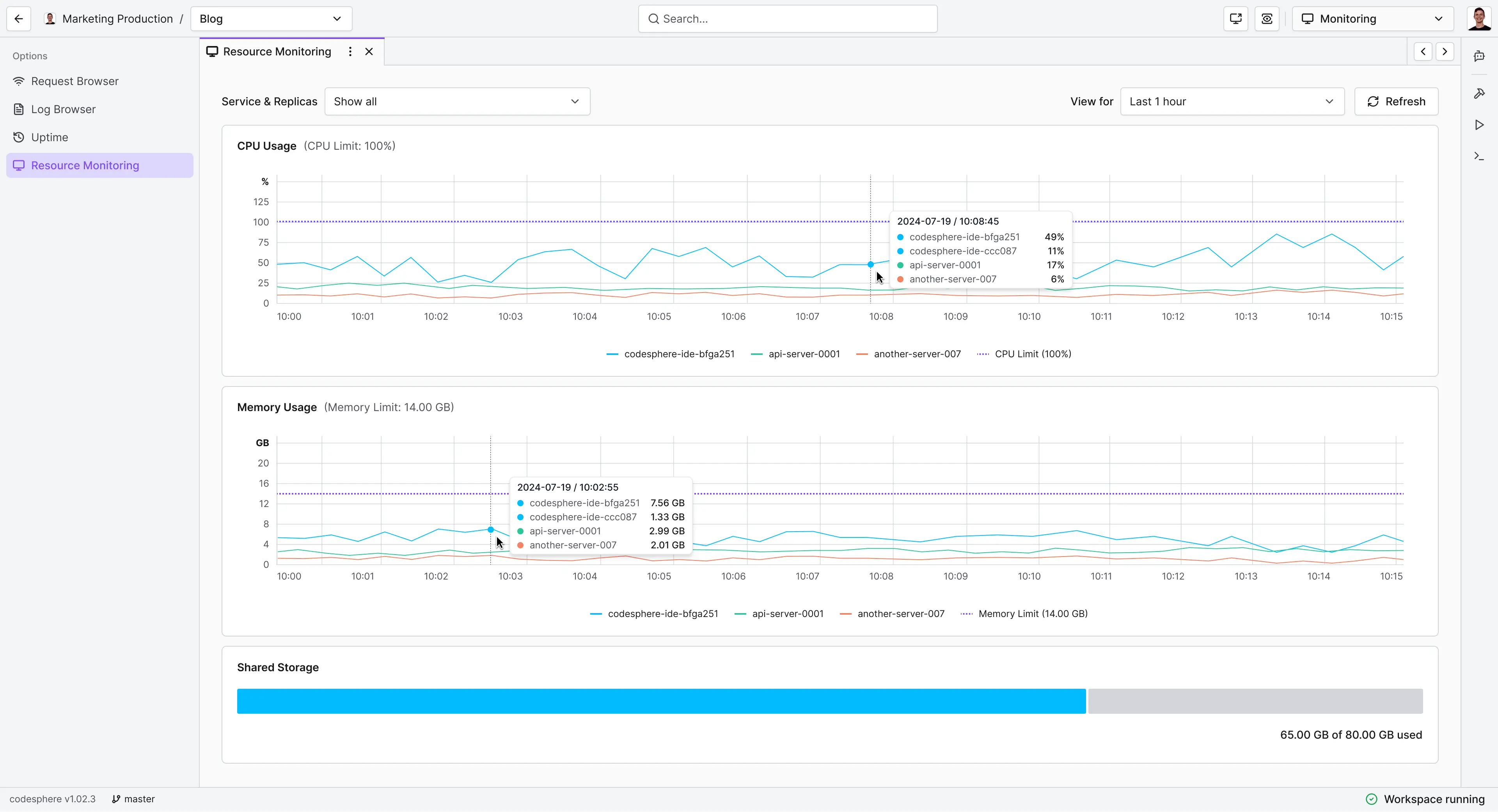Screen dimensions: 1498x812
Task: Click the screen share icon next to the search bar
Action: pyautogui.click(x=1235, y=19)
